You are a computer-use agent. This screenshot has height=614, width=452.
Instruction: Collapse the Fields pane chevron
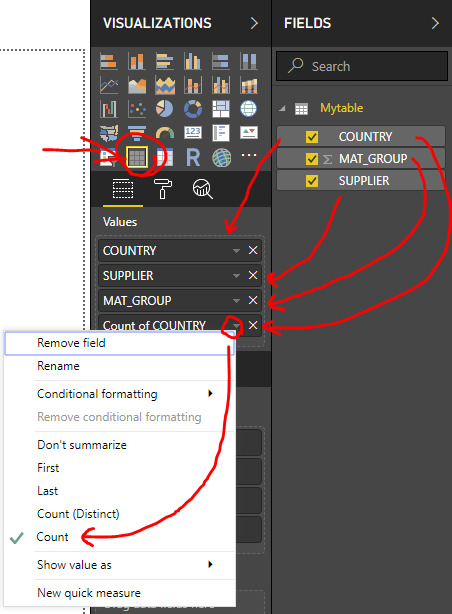pyautogui.click(x=435, y=23)
